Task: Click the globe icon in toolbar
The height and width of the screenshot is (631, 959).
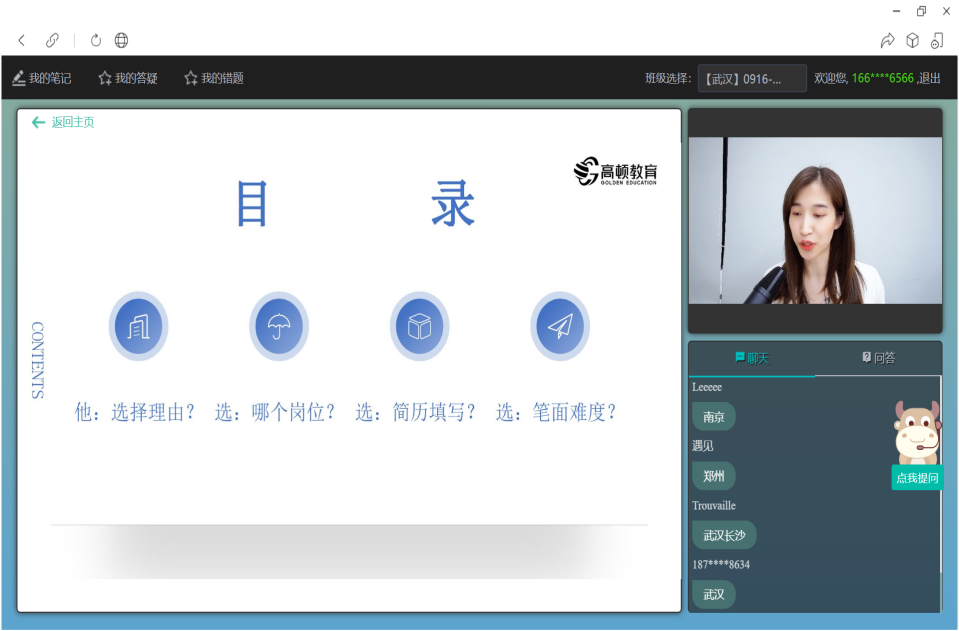Action: pos(121,40)
